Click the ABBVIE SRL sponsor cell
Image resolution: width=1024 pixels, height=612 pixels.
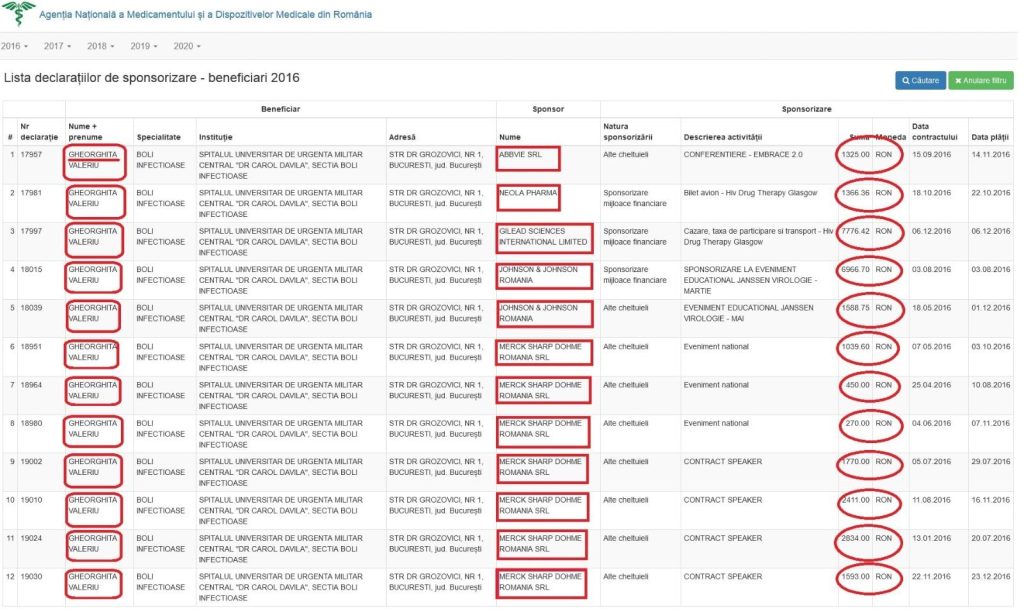click(520, 155)
